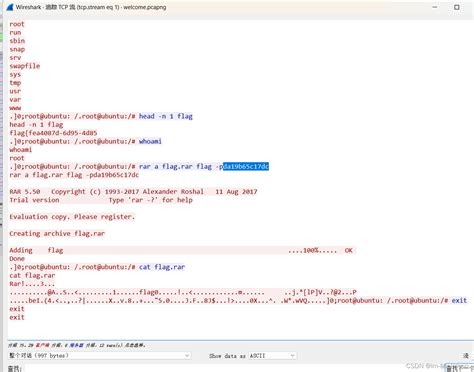The height and width of the screenshot is (372, 474).
Task: Click the echoed 'rar a flag.rar flag -pda19b65c17dc' line
Action: click(74, 175)
